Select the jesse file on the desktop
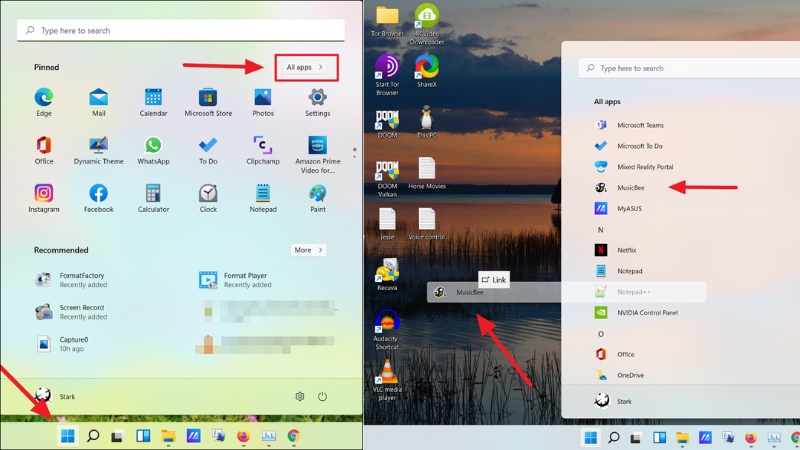 387,223
